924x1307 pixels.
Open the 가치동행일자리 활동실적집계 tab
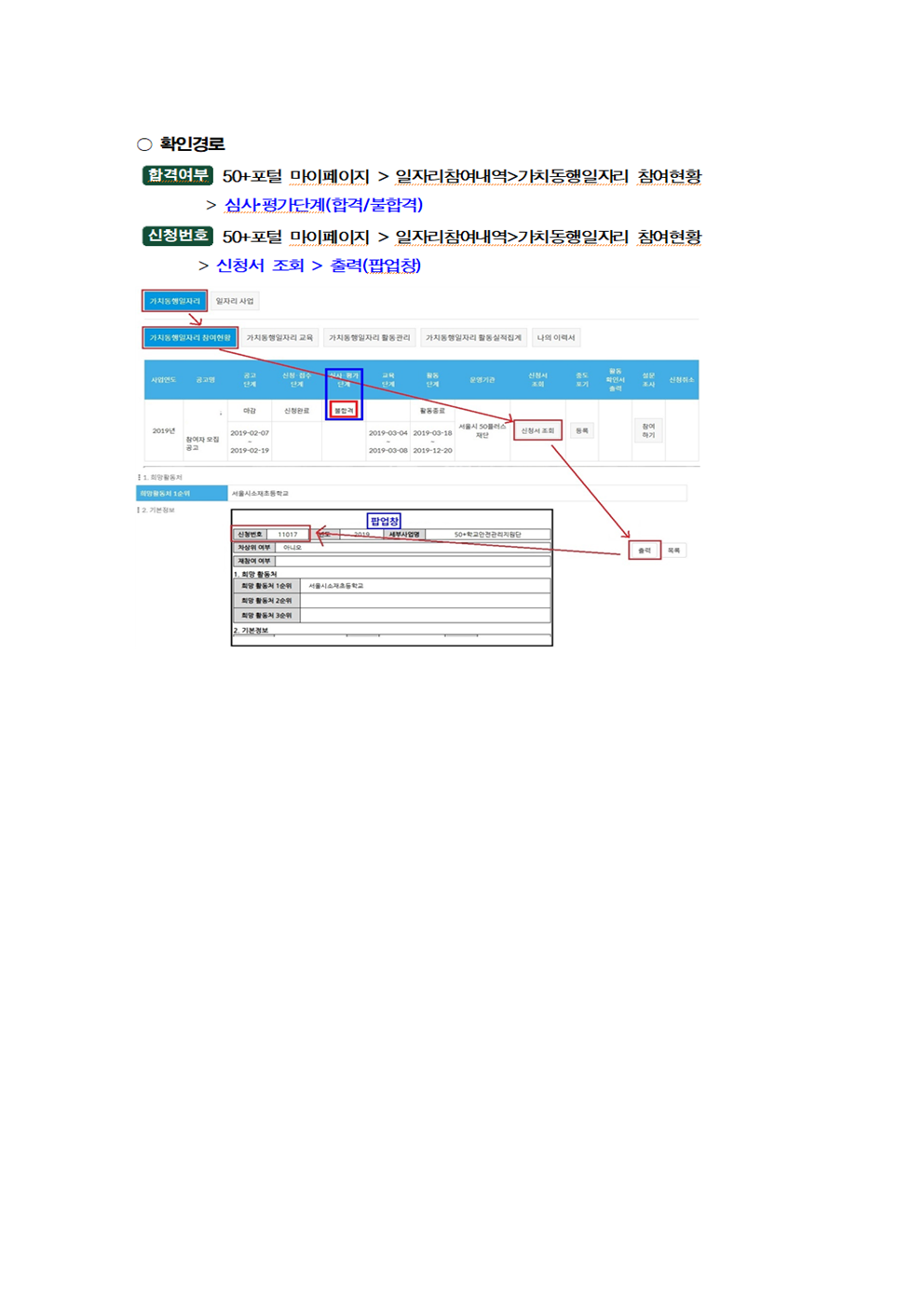473,337
